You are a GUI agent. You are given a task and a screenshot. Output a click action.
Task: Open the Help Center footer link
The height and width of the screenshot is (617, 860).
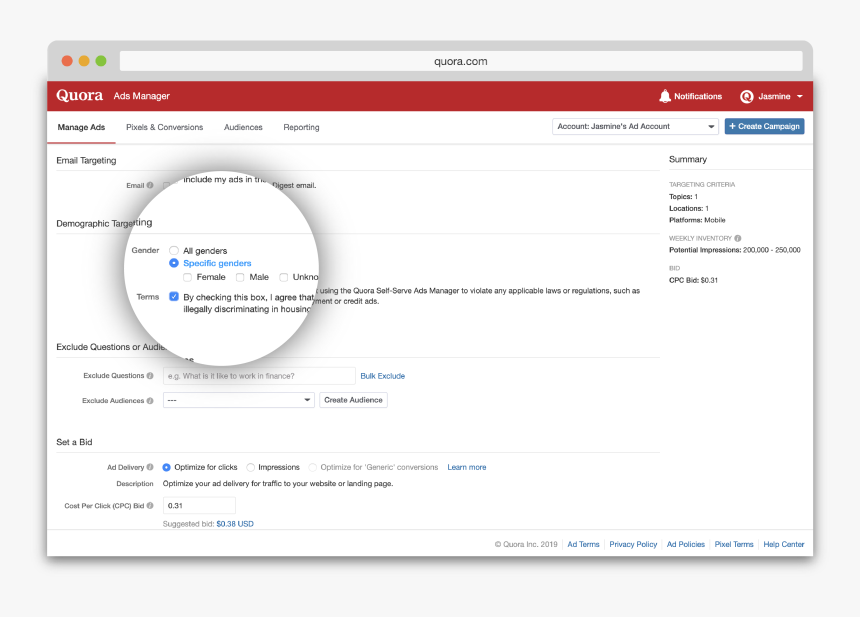[x=784, y=545]
